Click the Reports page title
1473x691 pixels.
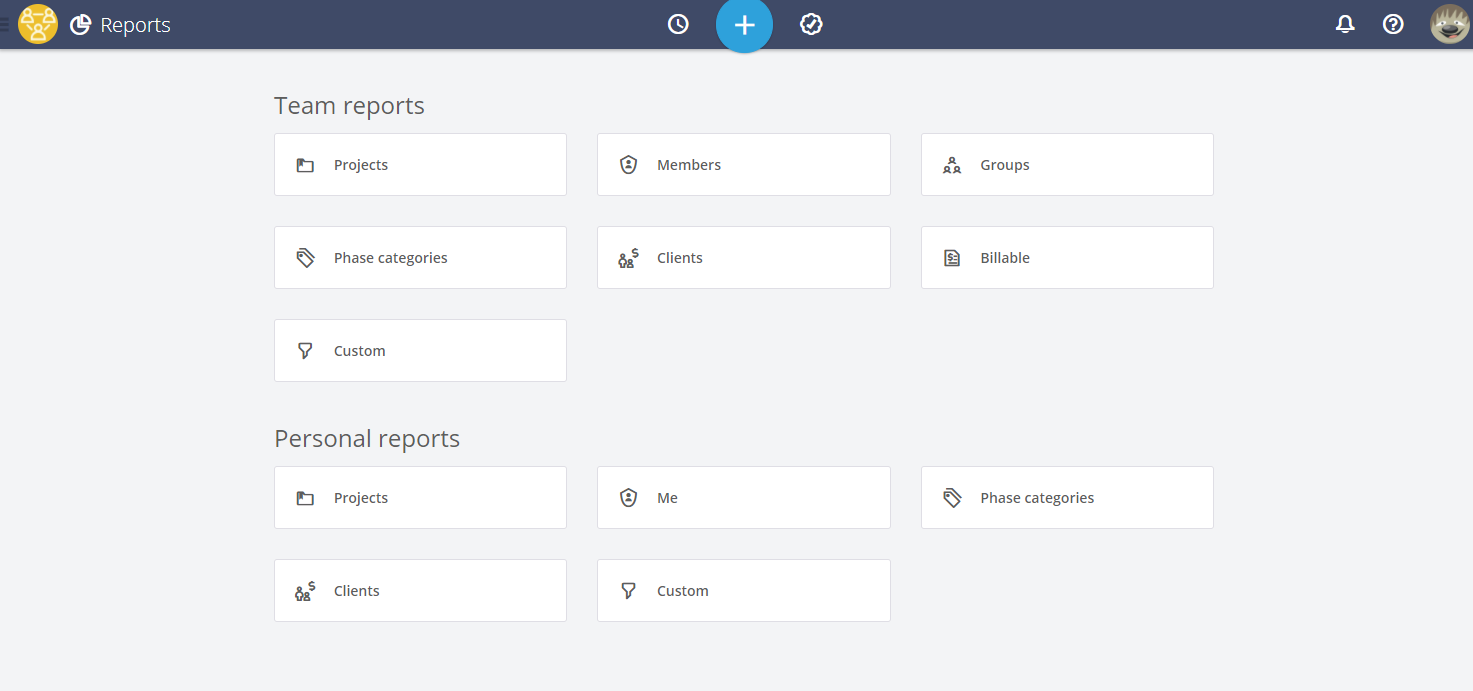135,25
